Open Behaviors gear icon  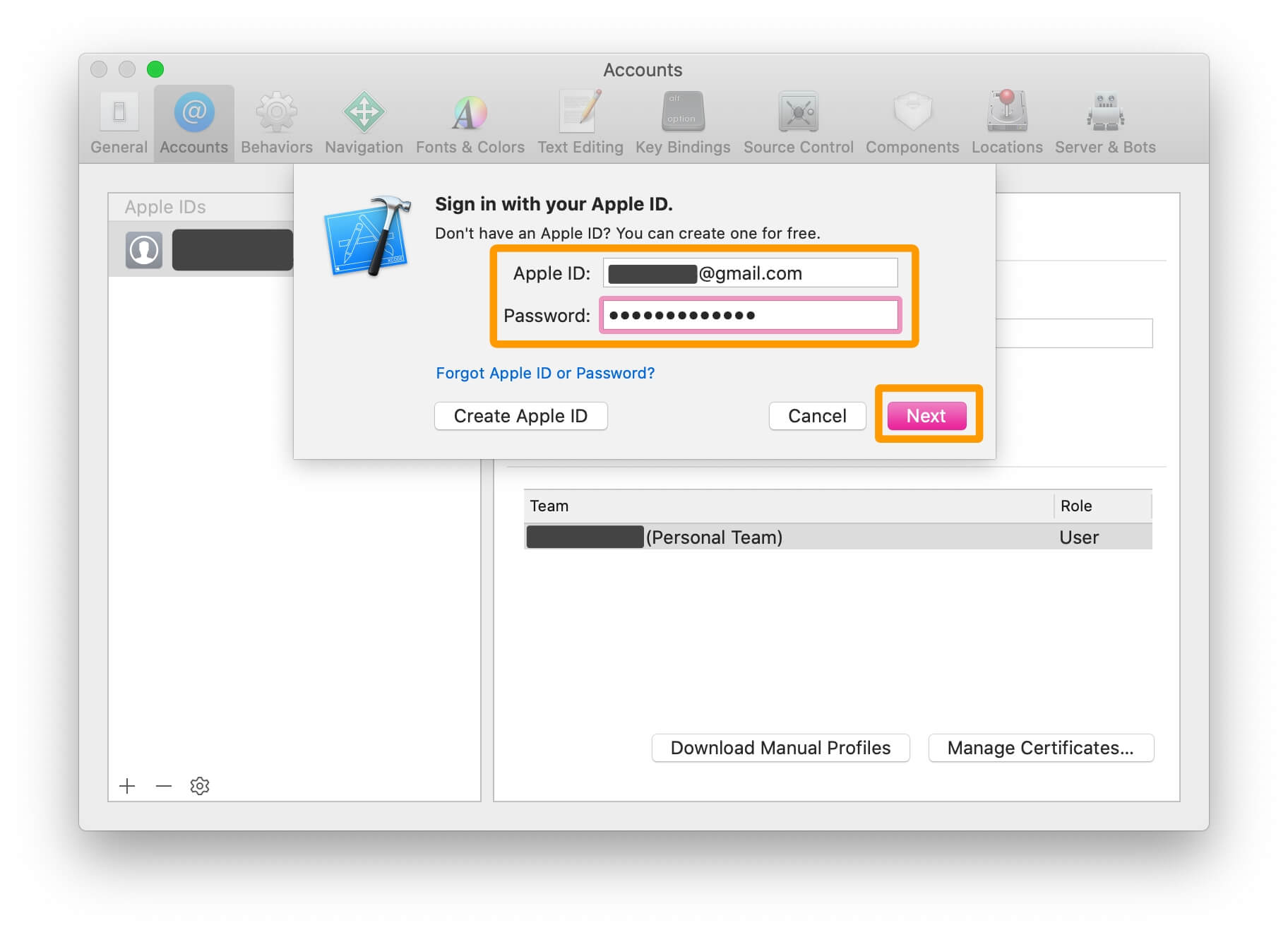click(276, 112)
